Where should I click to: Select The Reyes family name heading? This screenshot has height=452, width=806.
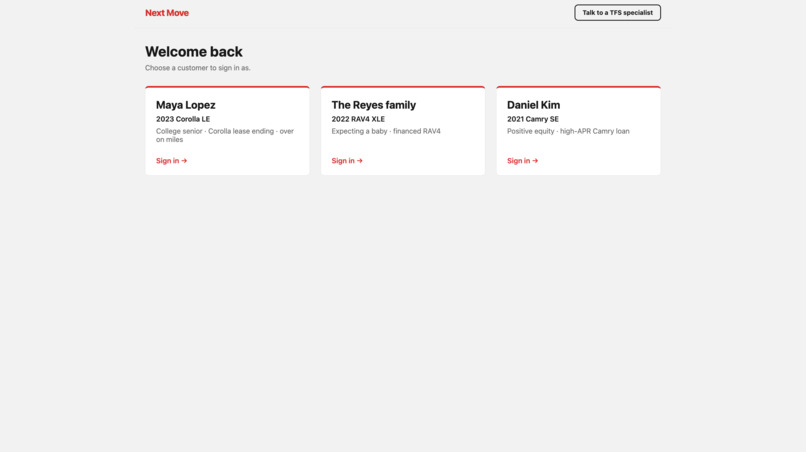[x=374, y=105]
